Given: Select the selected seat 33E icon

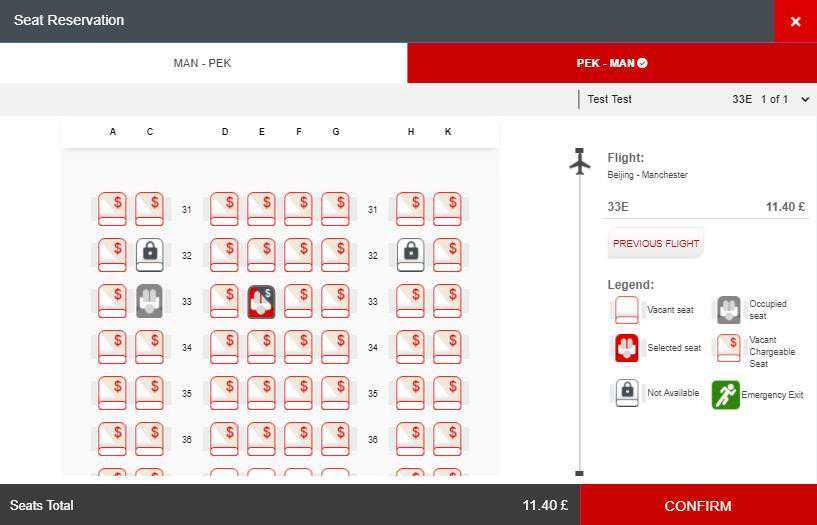Looking at the screenshot, I should pyautogui.click(x=261, y=301).
